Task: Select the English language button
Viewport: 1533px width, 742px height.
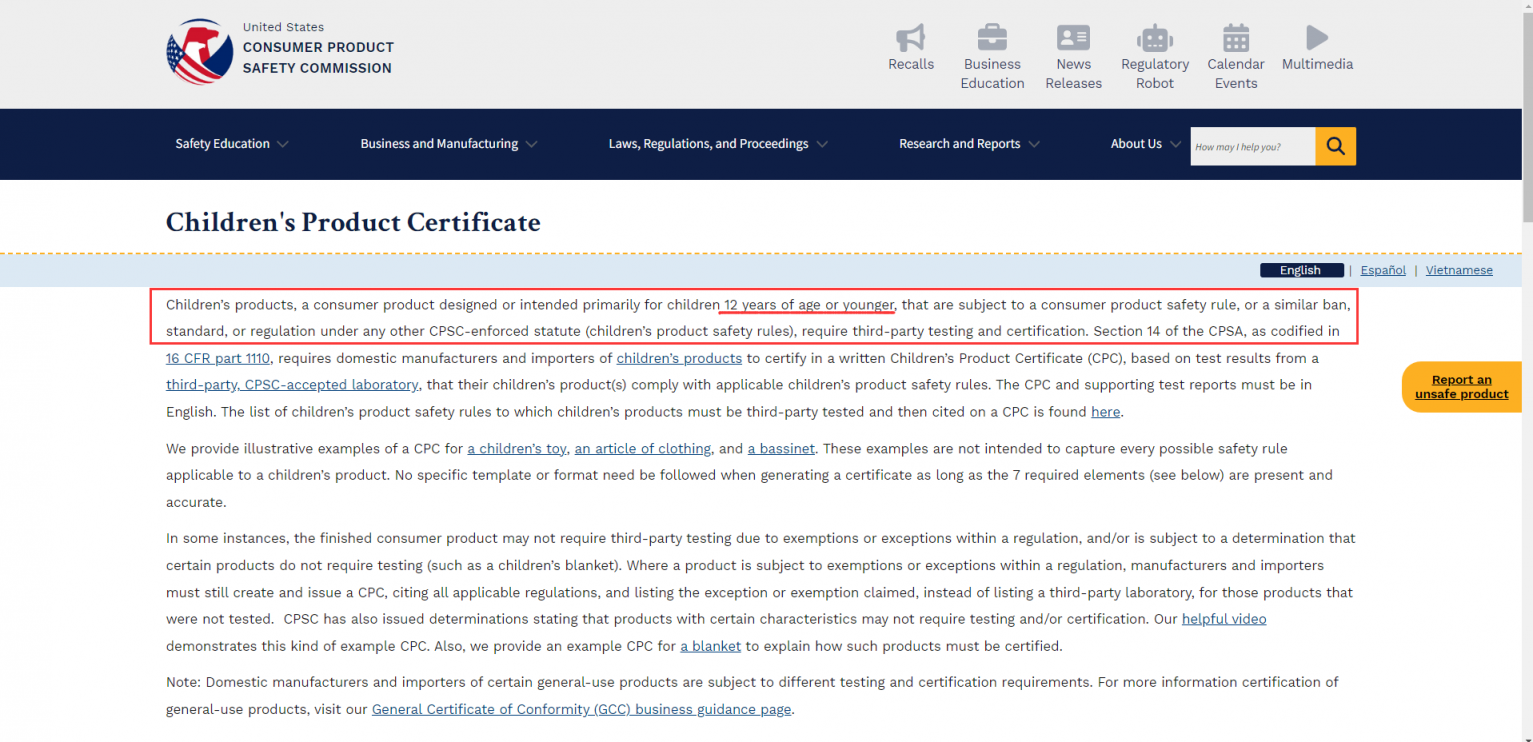Action: point(1300,270)
